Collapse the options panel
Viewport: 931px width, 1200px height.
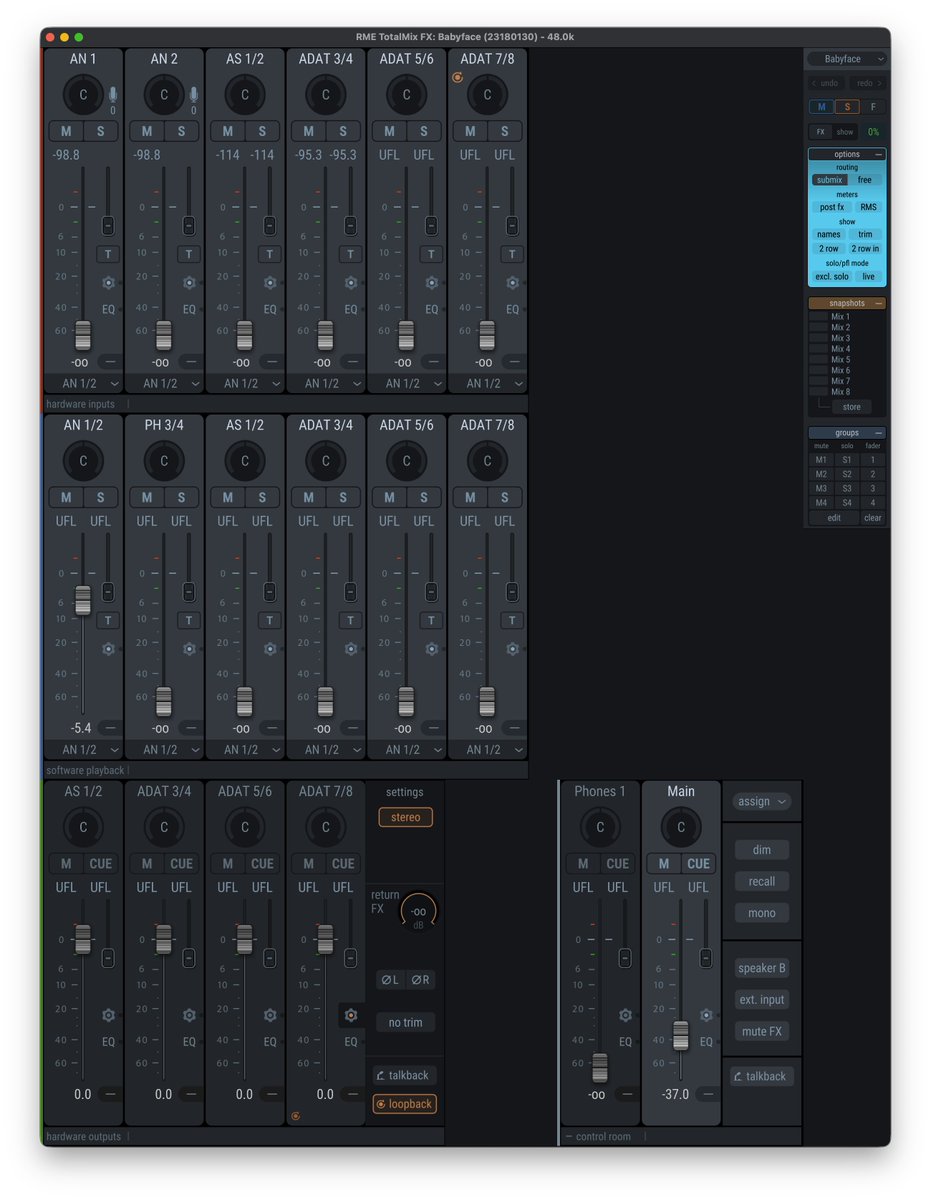(879, 154)
